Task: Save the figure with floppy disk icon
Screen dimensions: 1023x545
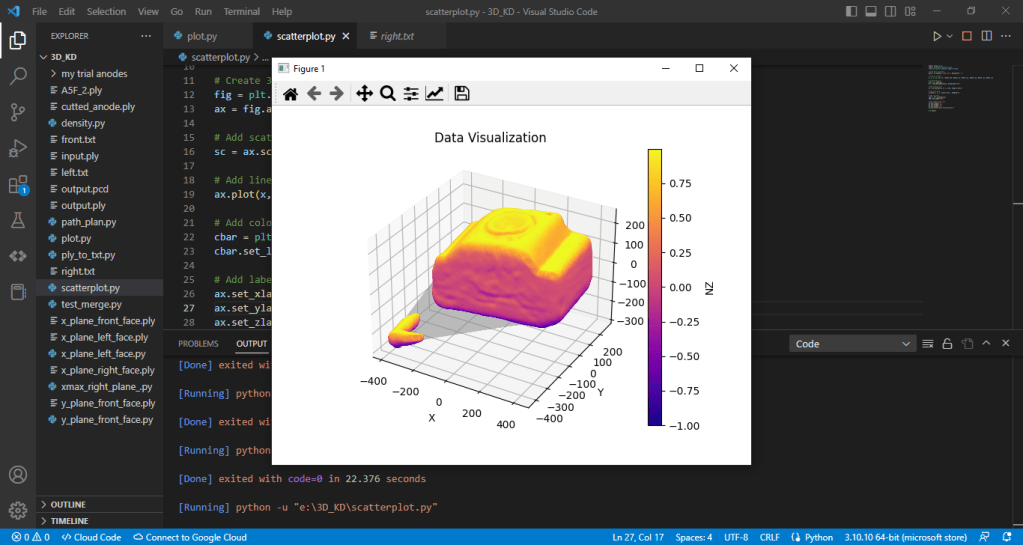Action: coord(462,94)
